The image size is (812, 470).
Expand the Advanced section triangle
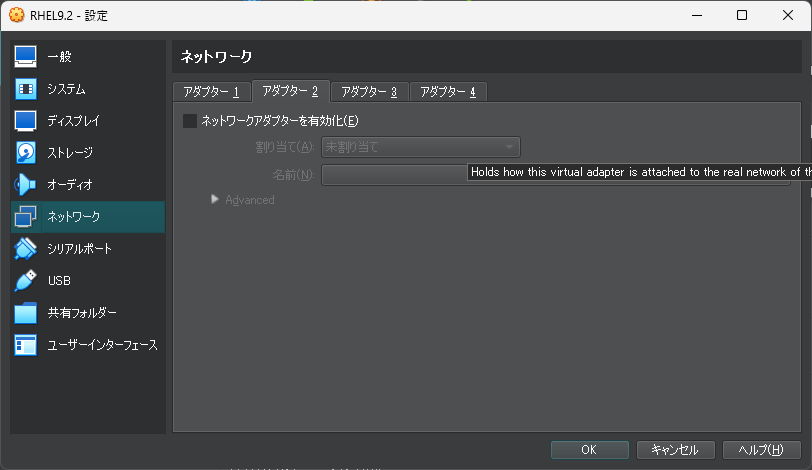coord(214,199)
